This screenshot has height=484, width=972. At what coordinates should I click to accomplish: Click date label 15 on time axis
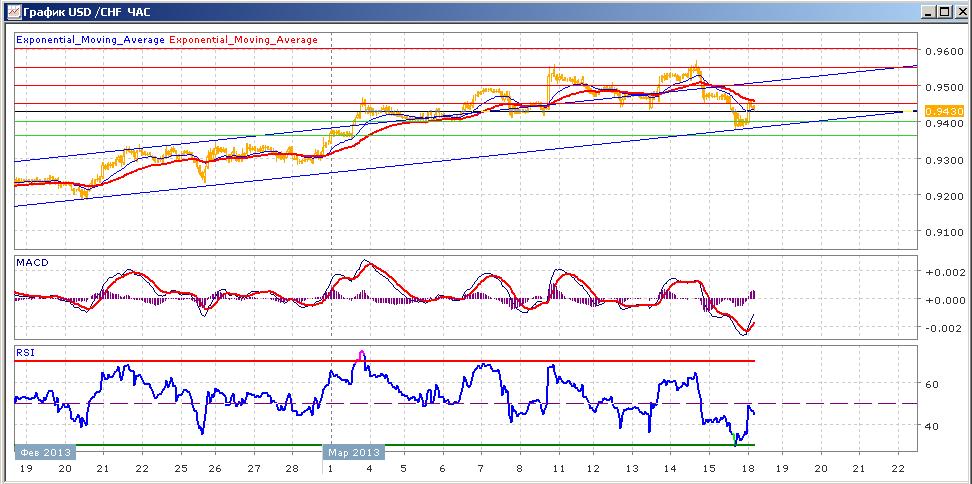(709, 469)
